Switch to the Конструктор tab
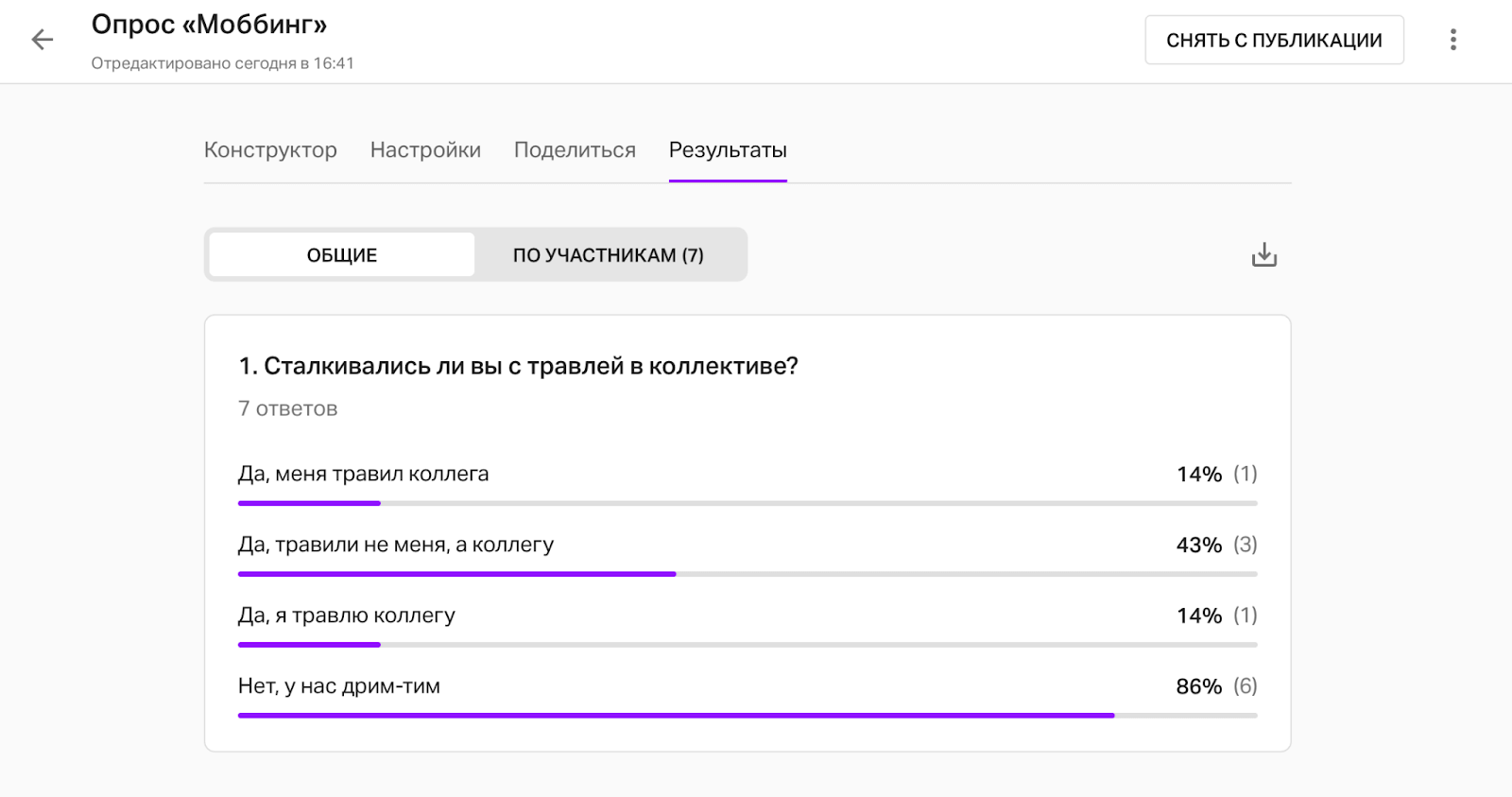 pos(270,150)
